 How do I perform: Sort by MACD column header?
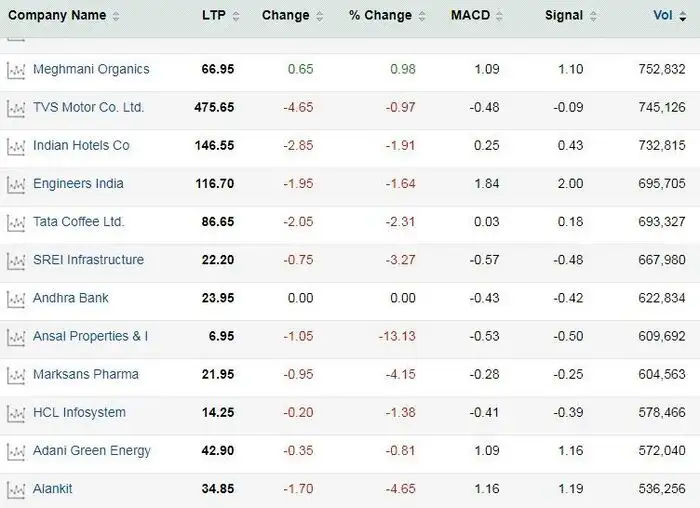470,15
